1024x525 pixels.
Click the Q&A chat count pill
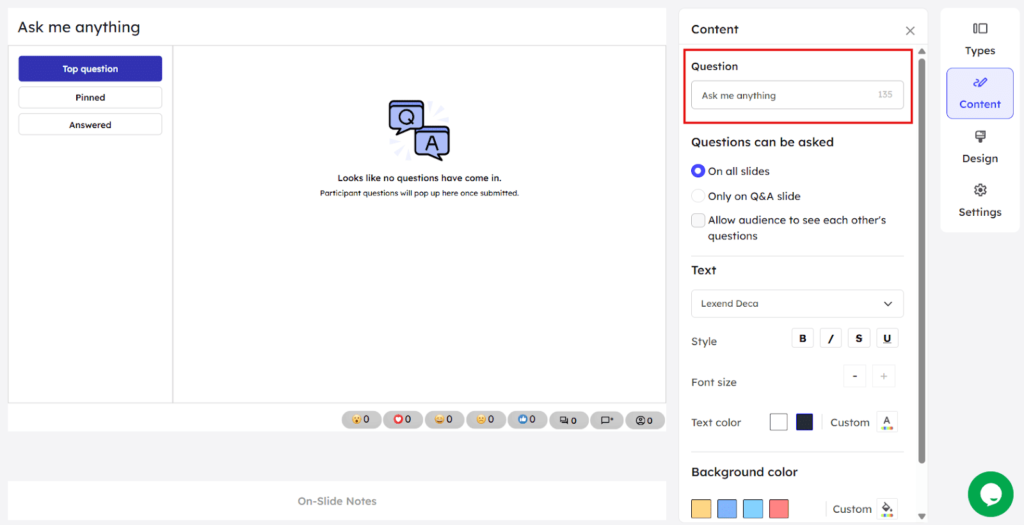(568, 420)
